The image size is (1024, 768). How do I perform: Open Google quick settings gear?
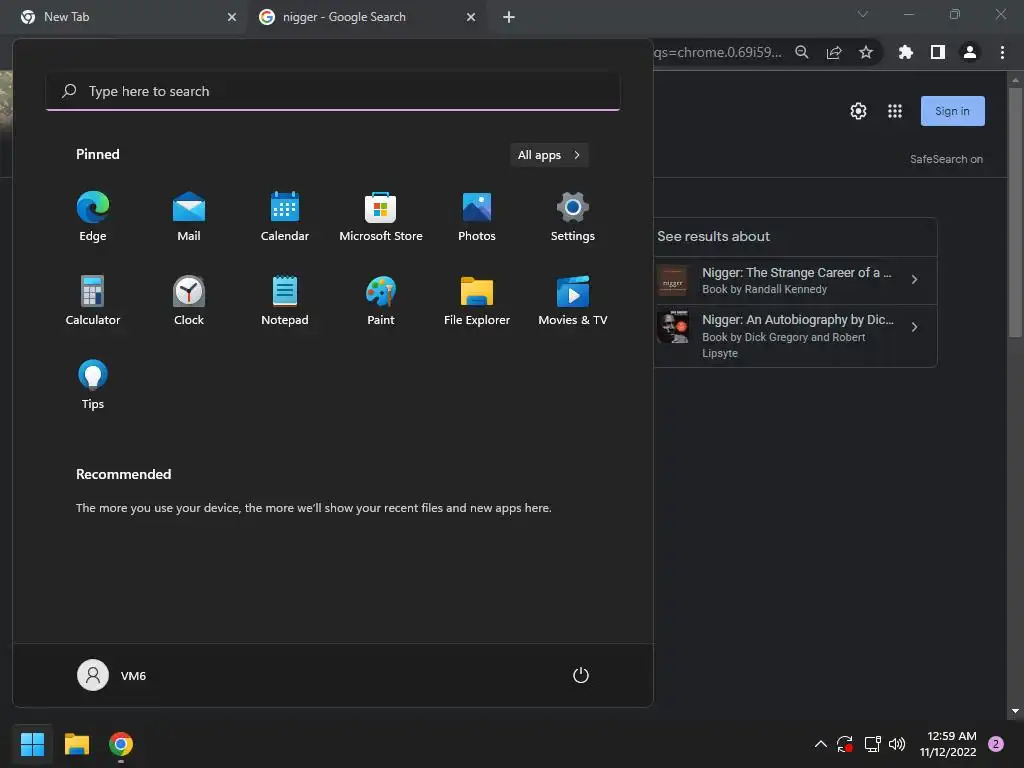coord(858,111)
